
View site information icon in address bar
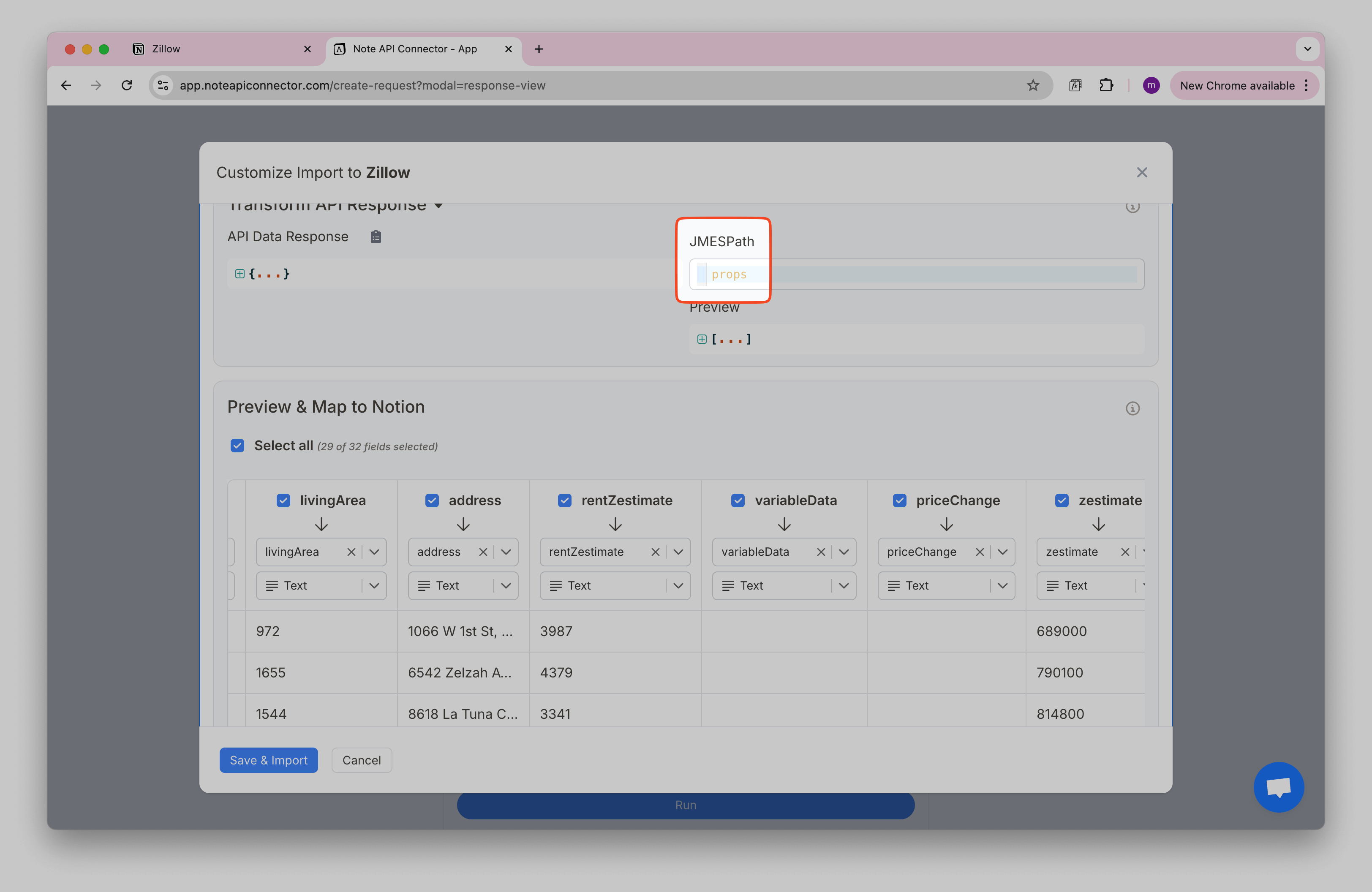pyautogui.click(x=163, y=85)
